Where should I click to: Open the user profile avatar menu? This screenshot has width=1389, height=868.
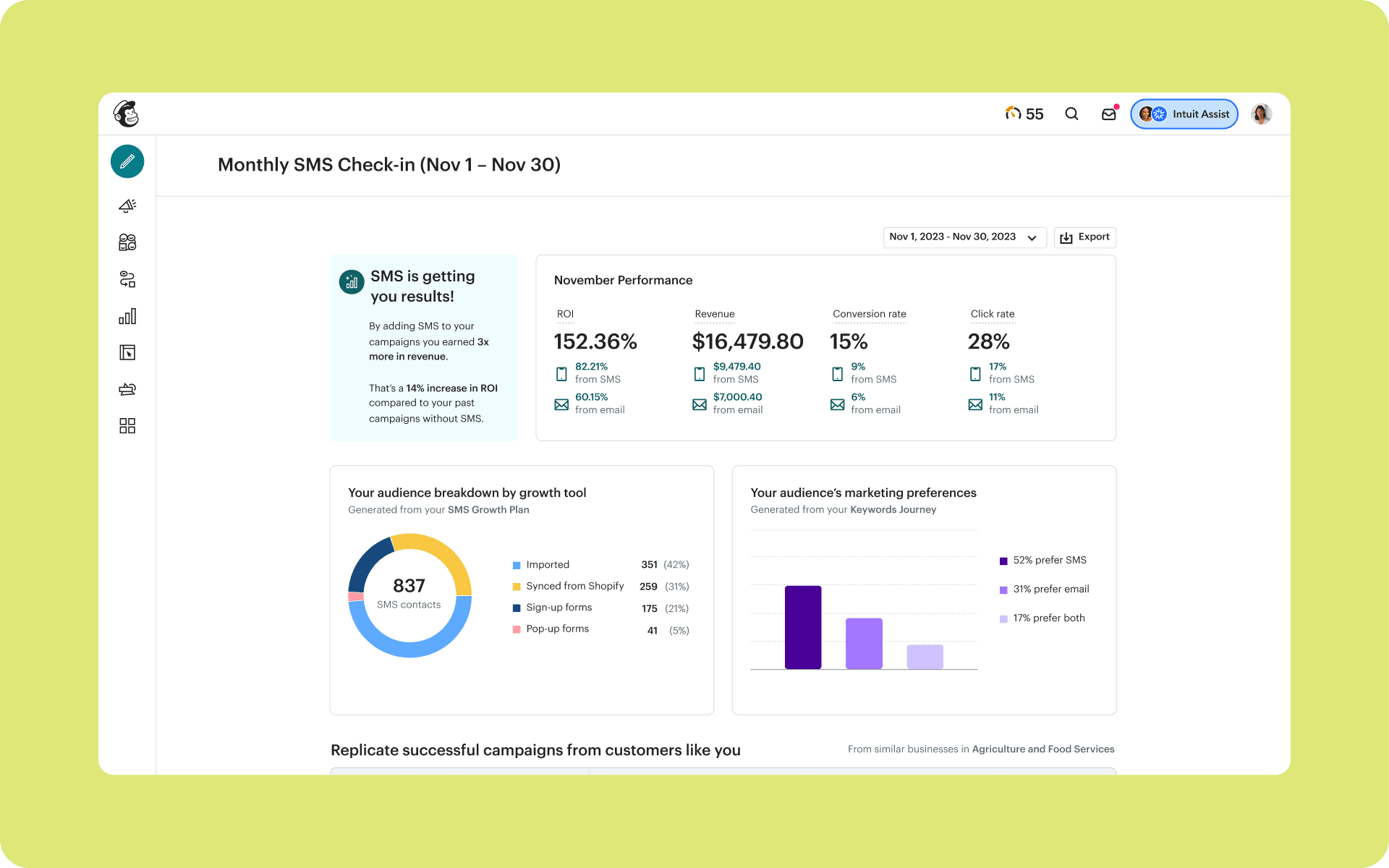coord(1261,114)
